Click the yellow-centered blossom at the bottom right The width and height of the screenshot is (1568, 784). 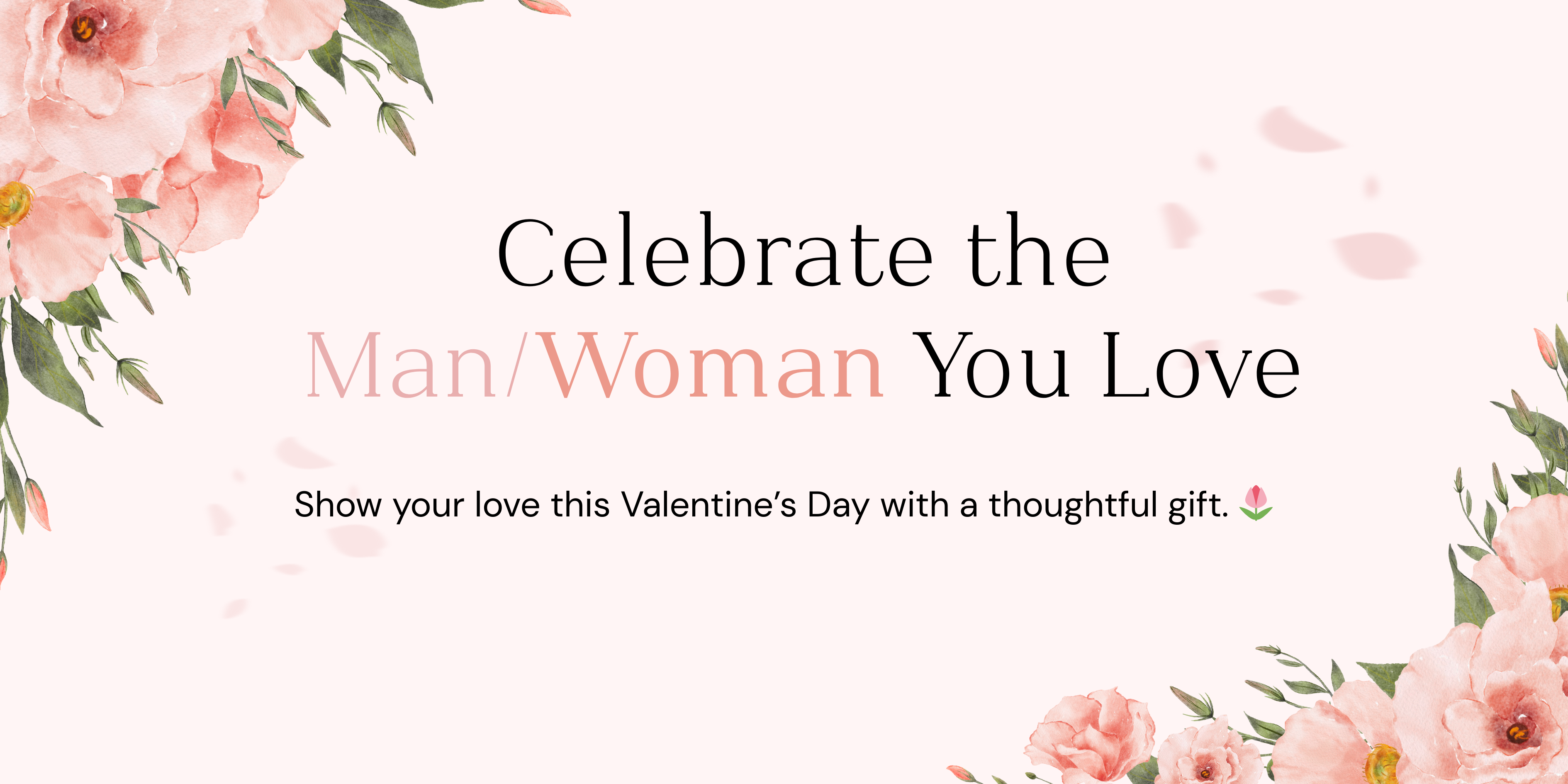(x=1382, y=761)
